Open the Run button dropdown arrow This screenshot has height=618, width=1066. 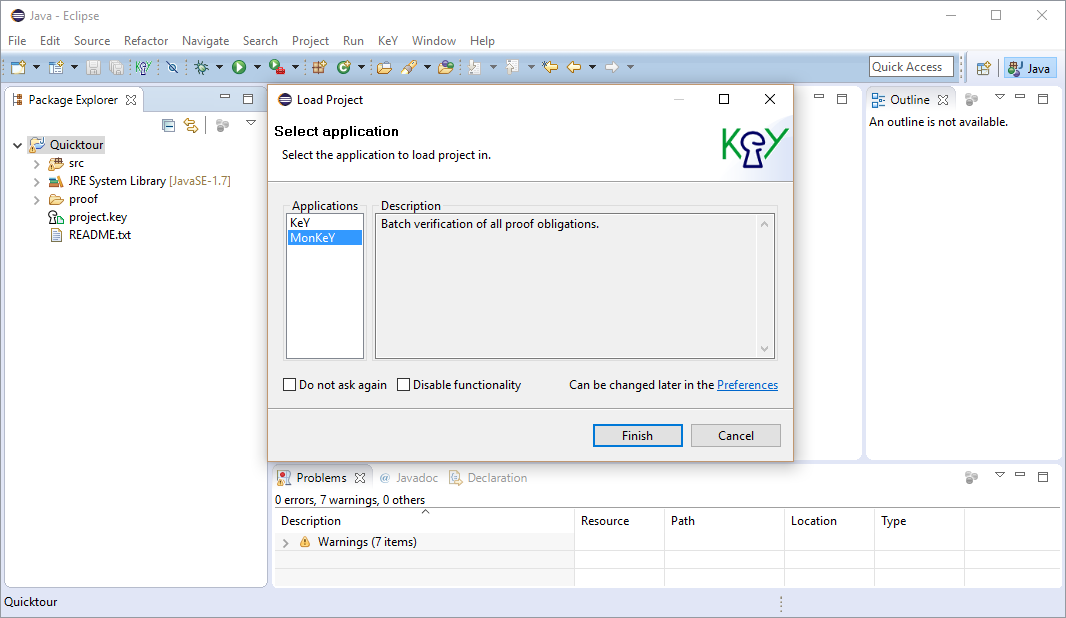tap(257, 67)
